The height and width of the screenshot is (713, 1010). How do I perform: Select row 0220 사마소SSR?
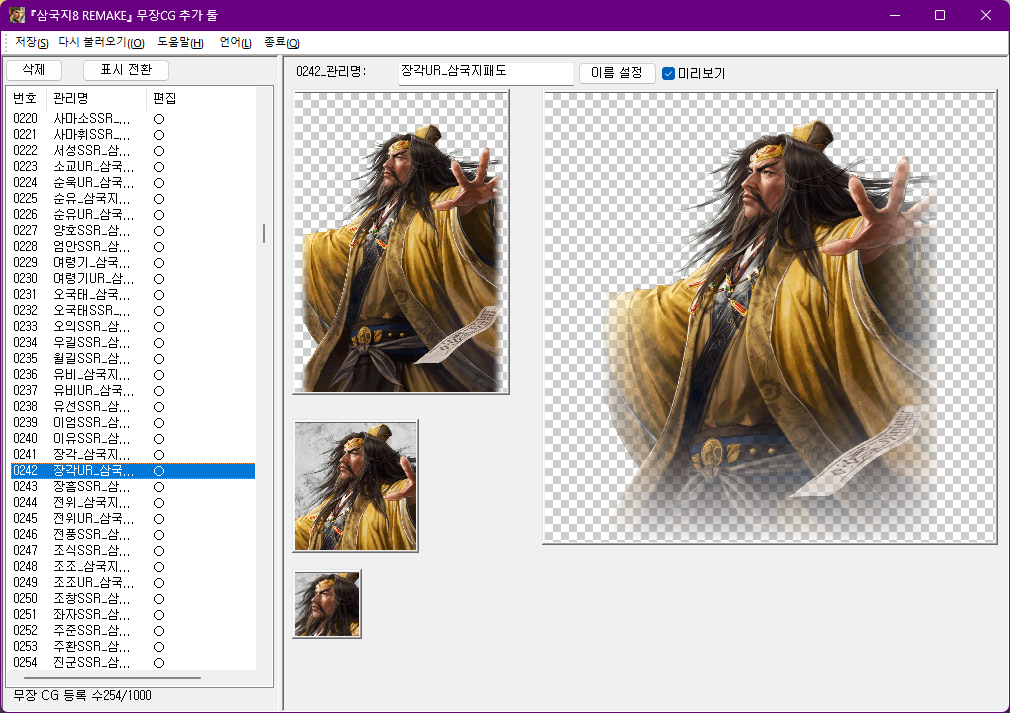133,119
